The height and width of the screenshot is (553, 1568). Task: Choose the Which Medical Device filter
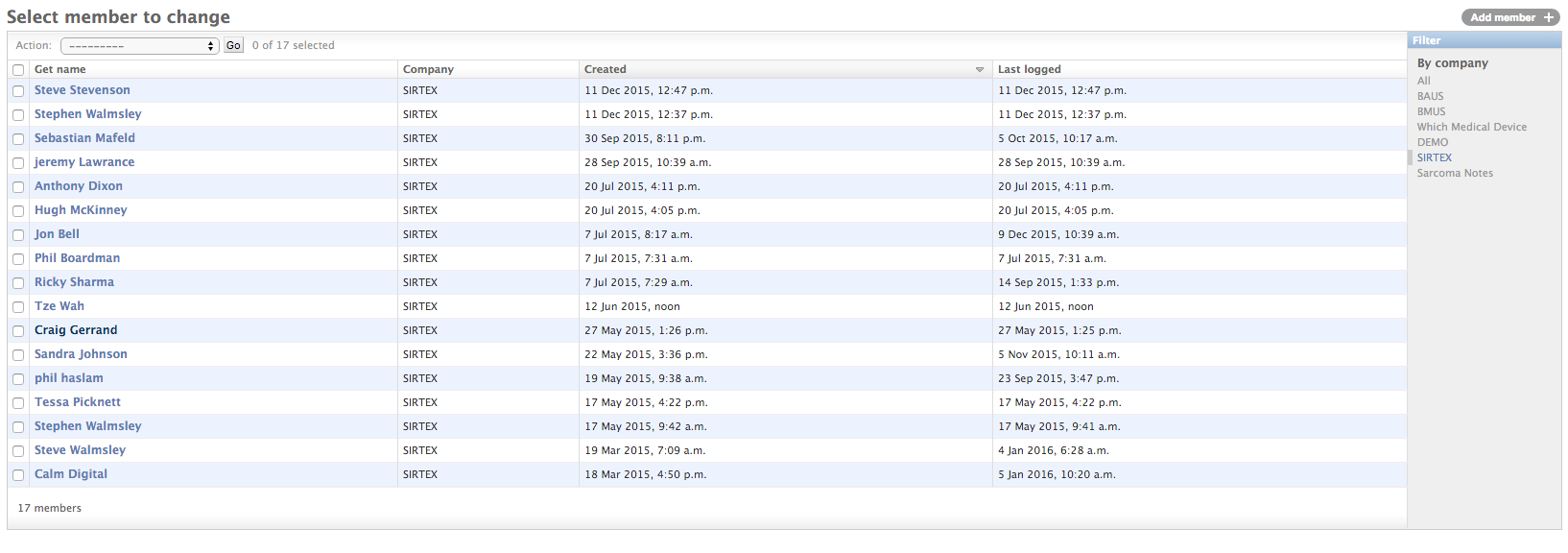click(x=1471, y=127)
